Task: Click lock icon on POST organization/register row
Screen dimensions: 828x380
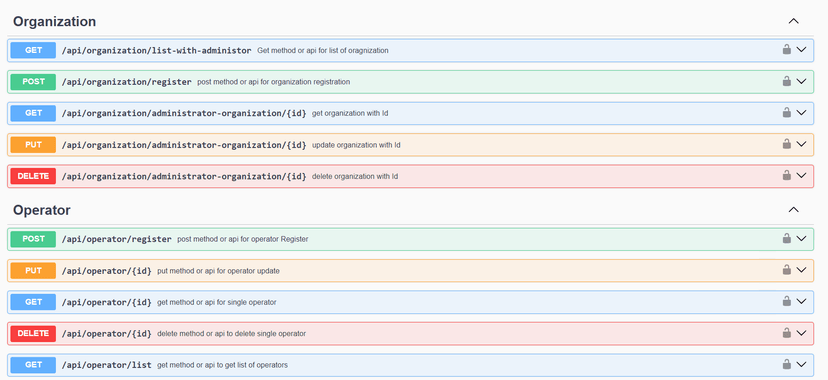Action: (x=786, y=81)
